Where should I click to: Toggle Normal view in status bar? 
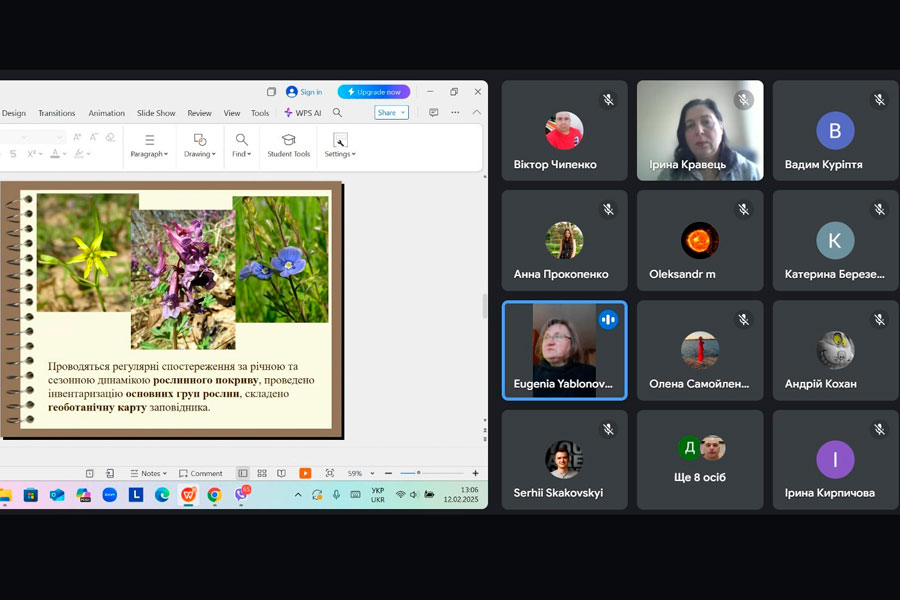tap(243, 473)
